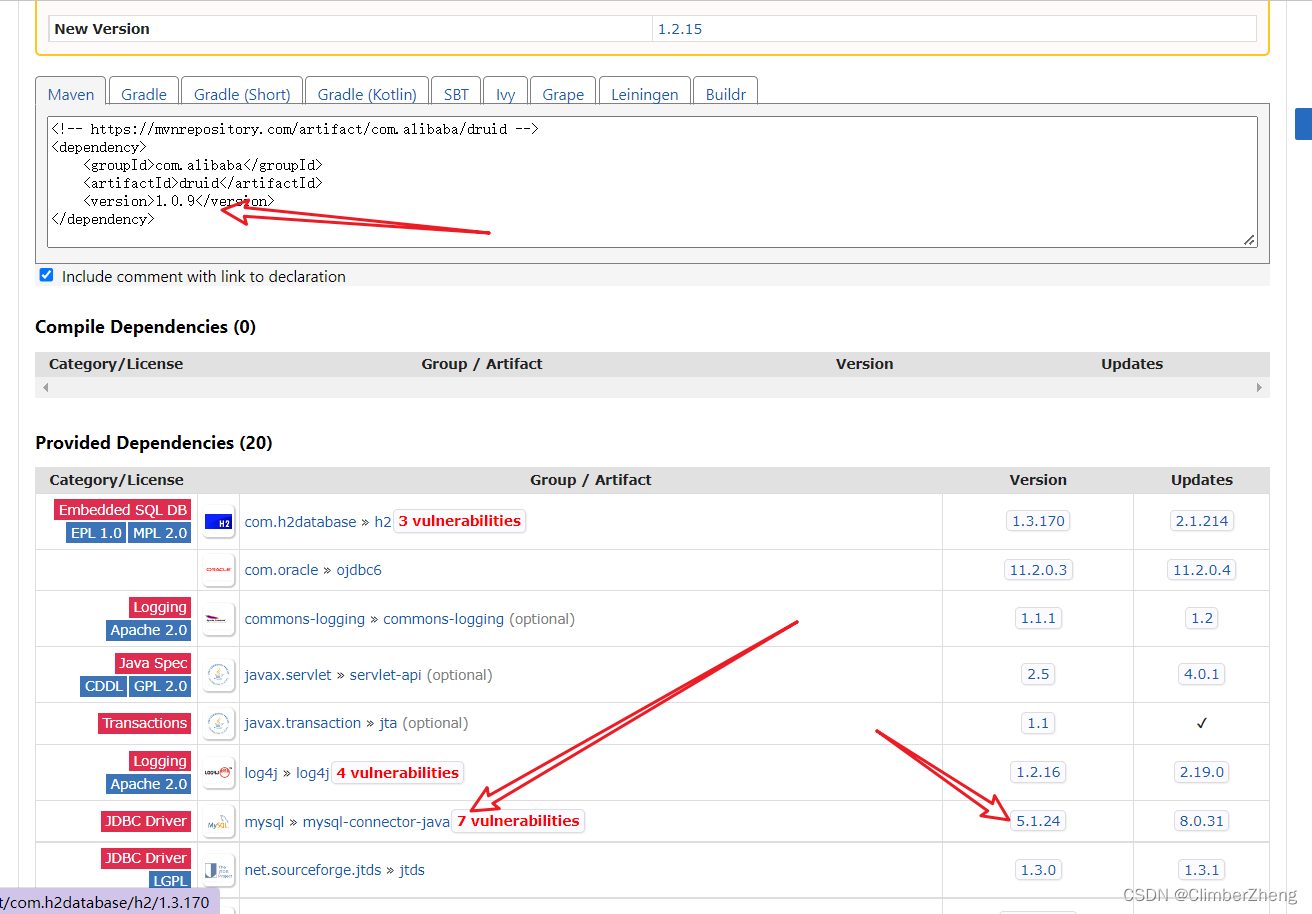Screen dimensions: 1312x914
Task: Click the Oracle ojdbc6 logo icon
Action: point(218,570)
